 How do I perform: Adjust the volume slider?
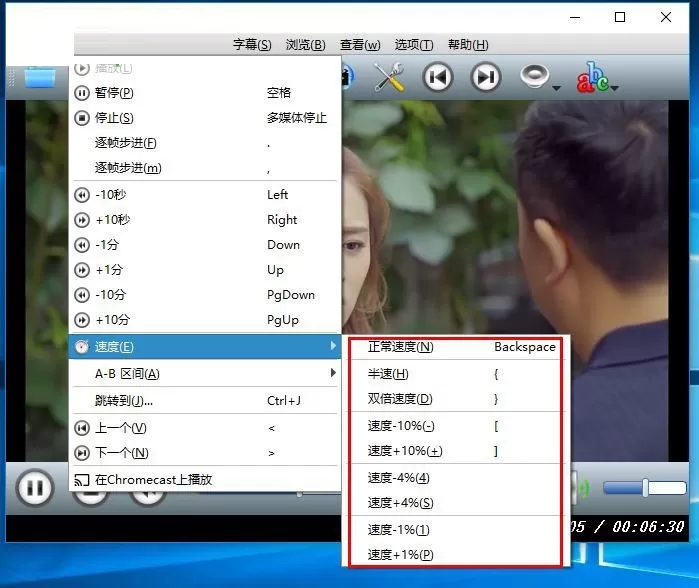[645, 488]
